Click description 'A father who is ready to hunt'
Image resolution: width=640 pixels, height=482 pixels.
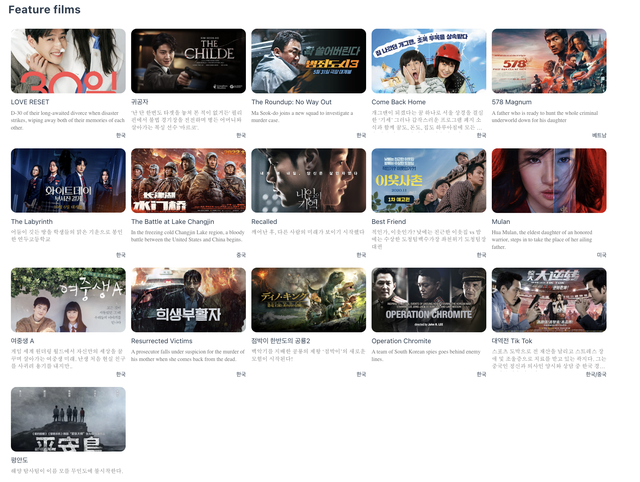point(545,117)
